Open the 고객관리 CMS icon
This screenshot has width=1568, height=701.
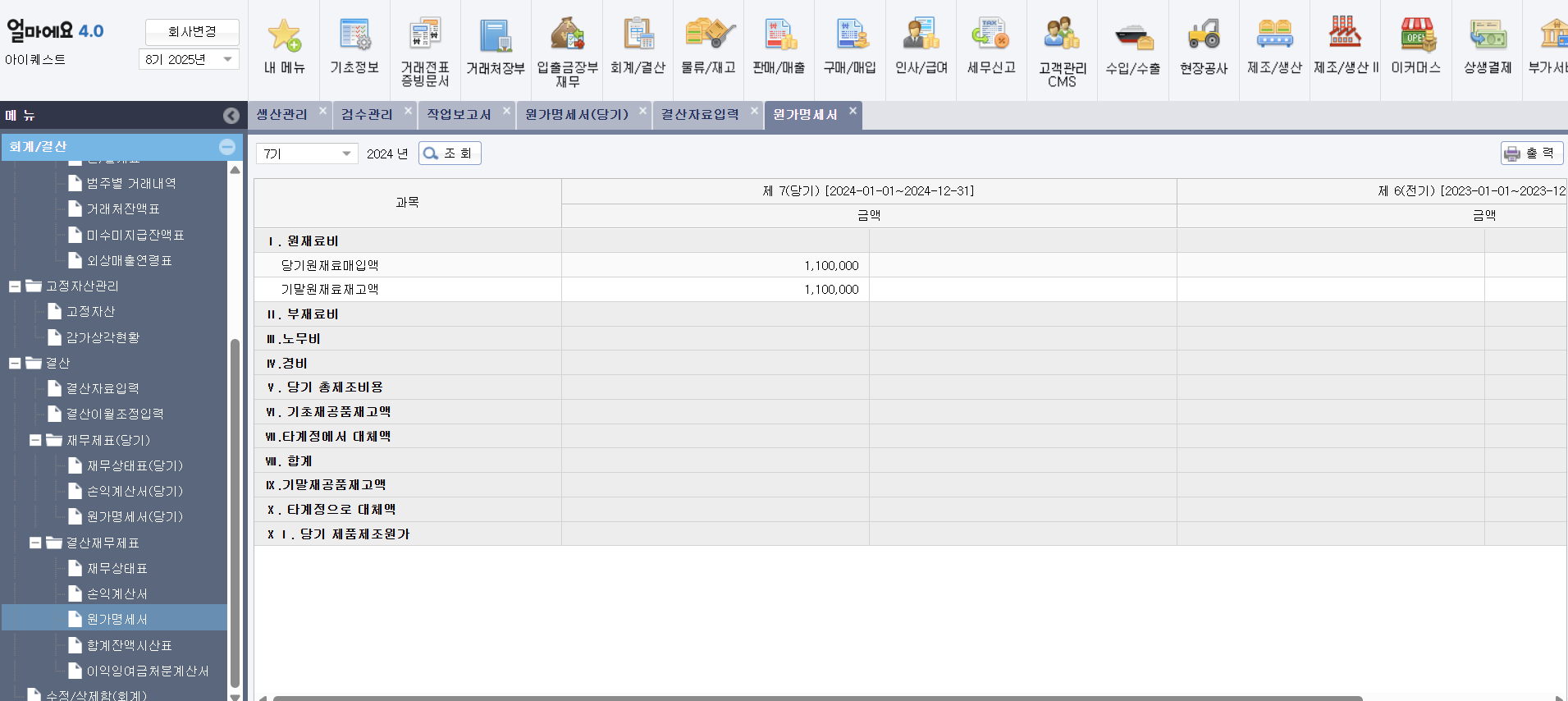tap(1062, 35)
